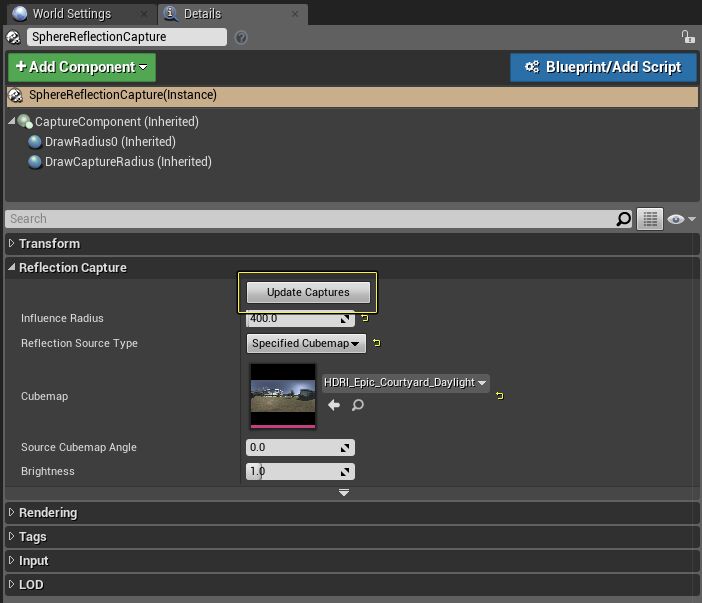Open the HDRI_Epic_Courtyard_Daylight cubemap dropdown
The width and height of the screenshot is (702, 603).
[405, 382]
